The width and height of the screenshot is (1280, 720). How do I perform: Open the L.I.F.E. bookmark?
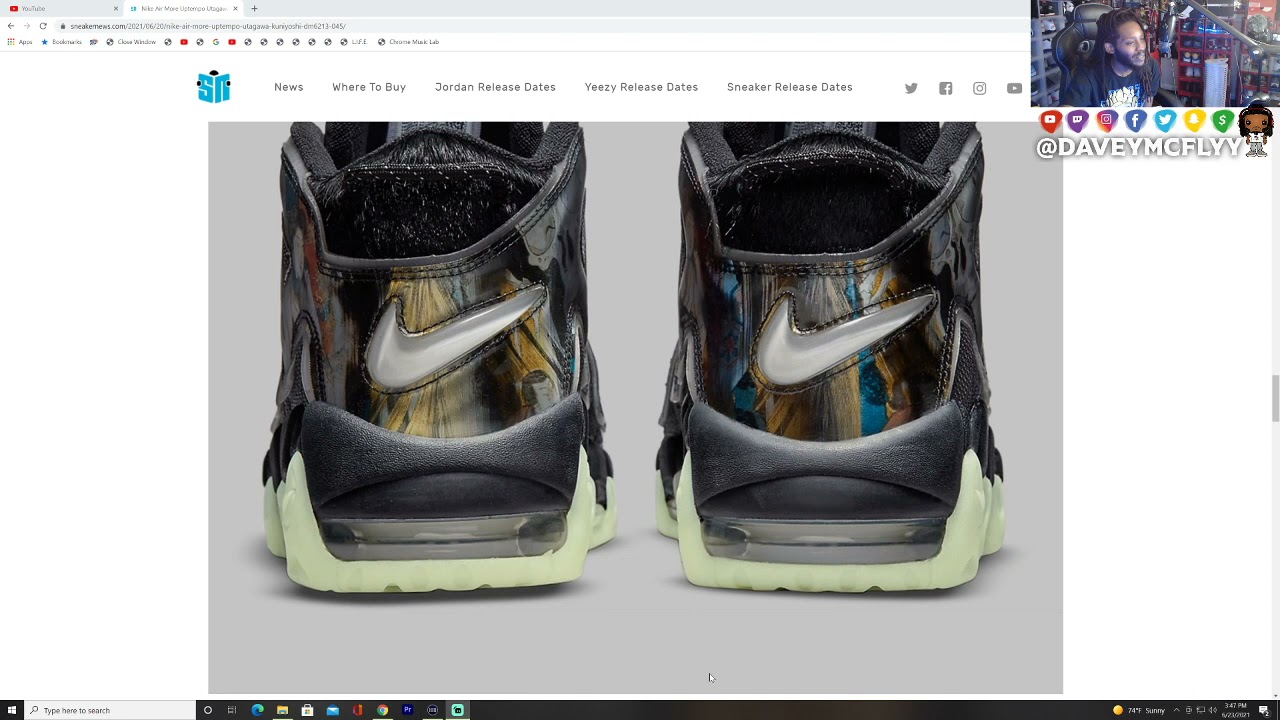[x=354, y=42]
